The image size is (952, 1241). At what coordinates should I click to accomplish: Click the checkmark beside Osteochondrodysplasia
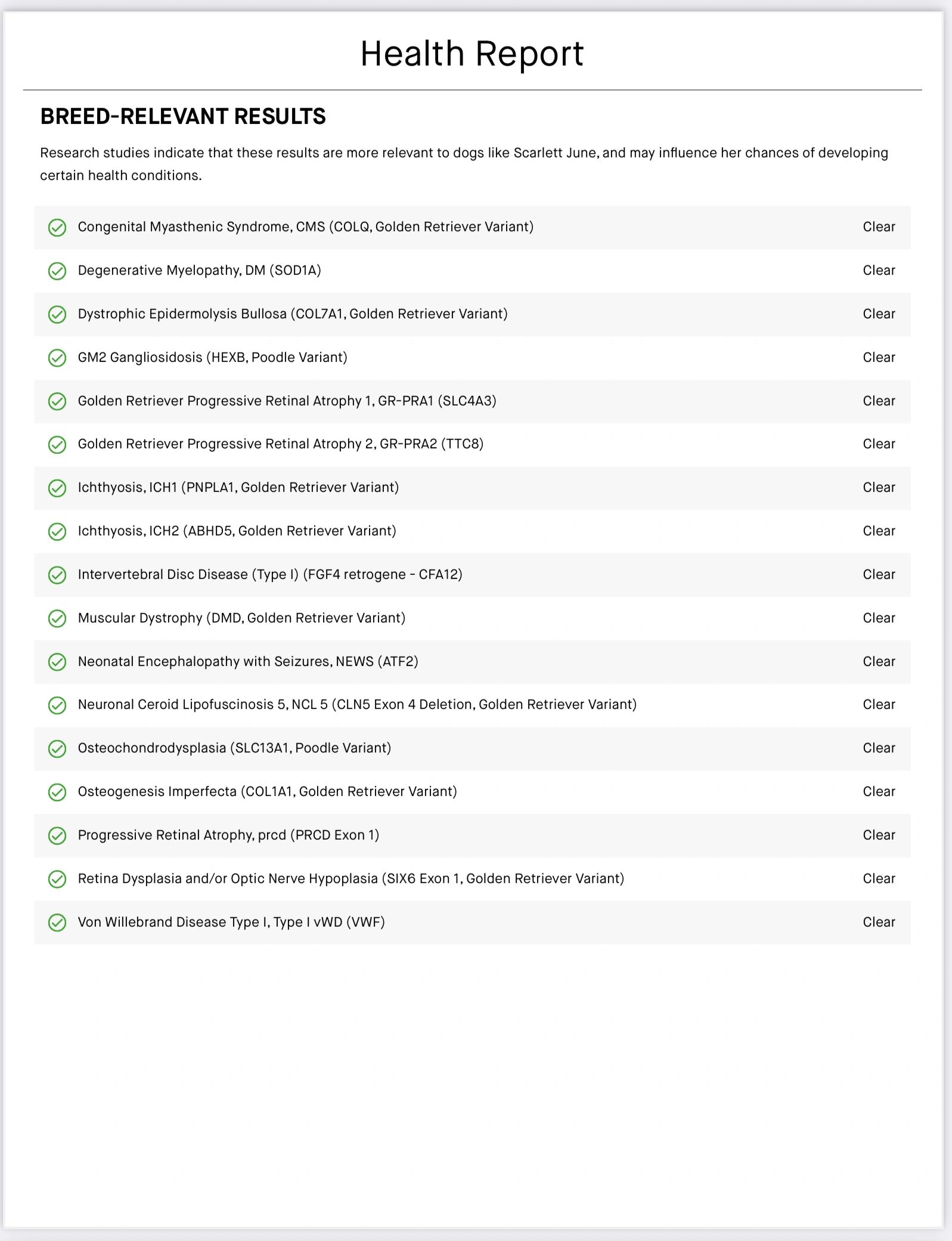57,749
